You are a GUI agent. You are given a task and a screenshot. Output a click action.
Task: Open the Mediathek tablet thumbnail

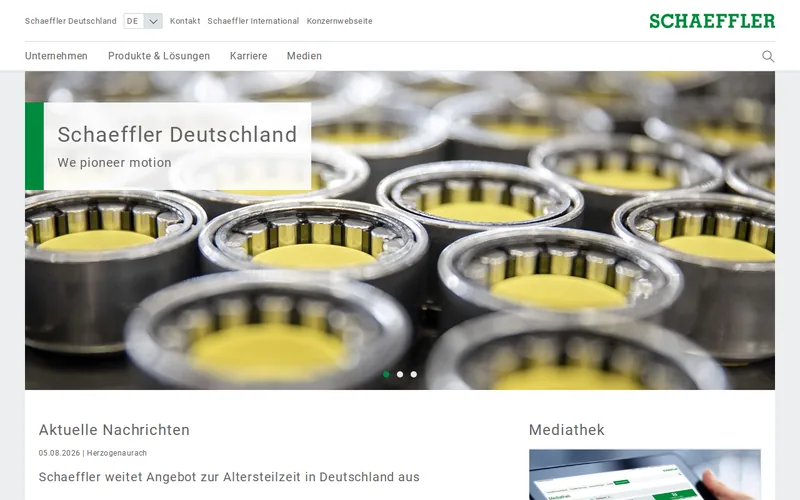coord(644,474)
